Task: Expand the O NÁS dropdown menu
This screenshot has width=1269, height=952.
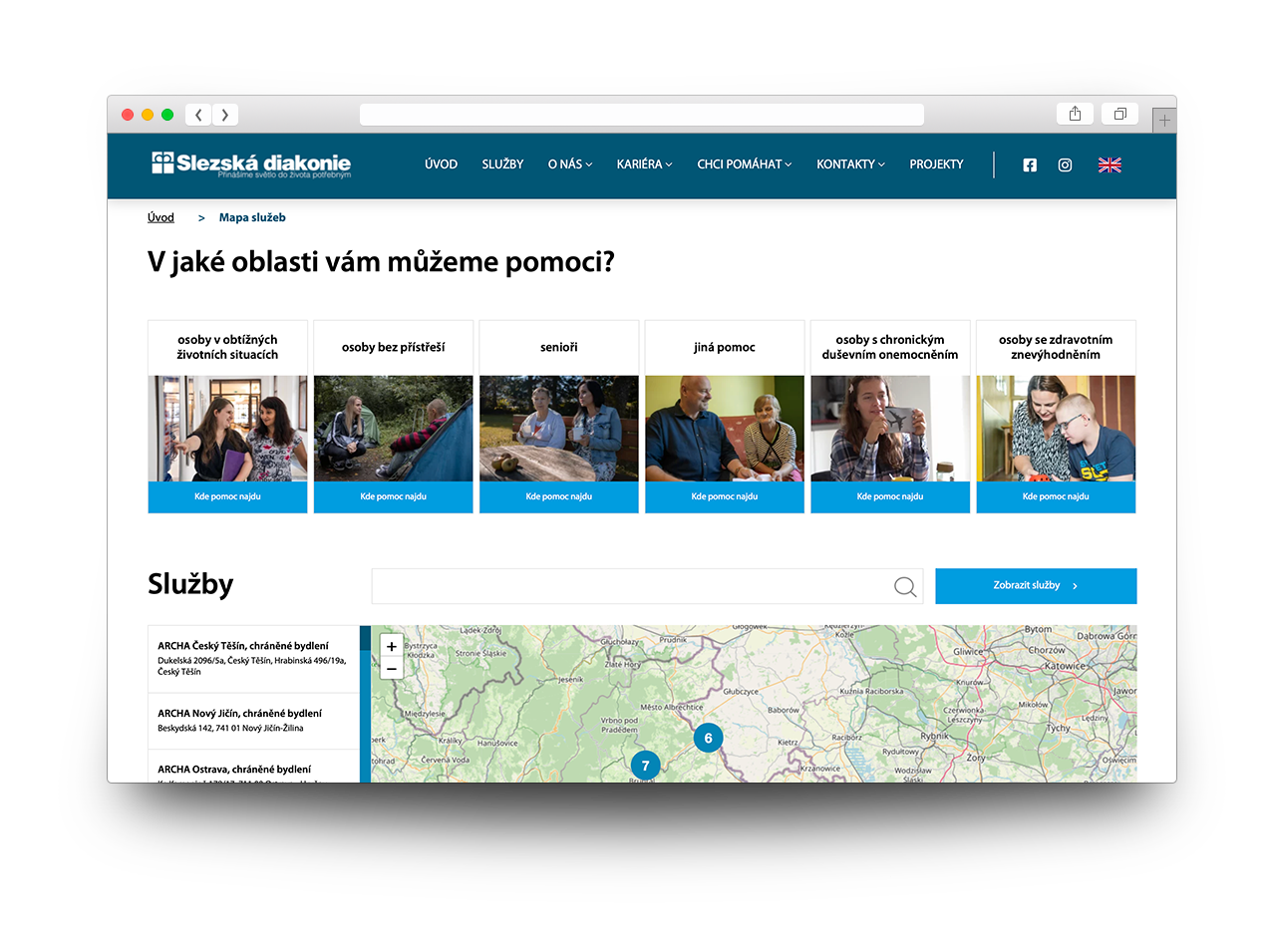Action: [570, 164]
